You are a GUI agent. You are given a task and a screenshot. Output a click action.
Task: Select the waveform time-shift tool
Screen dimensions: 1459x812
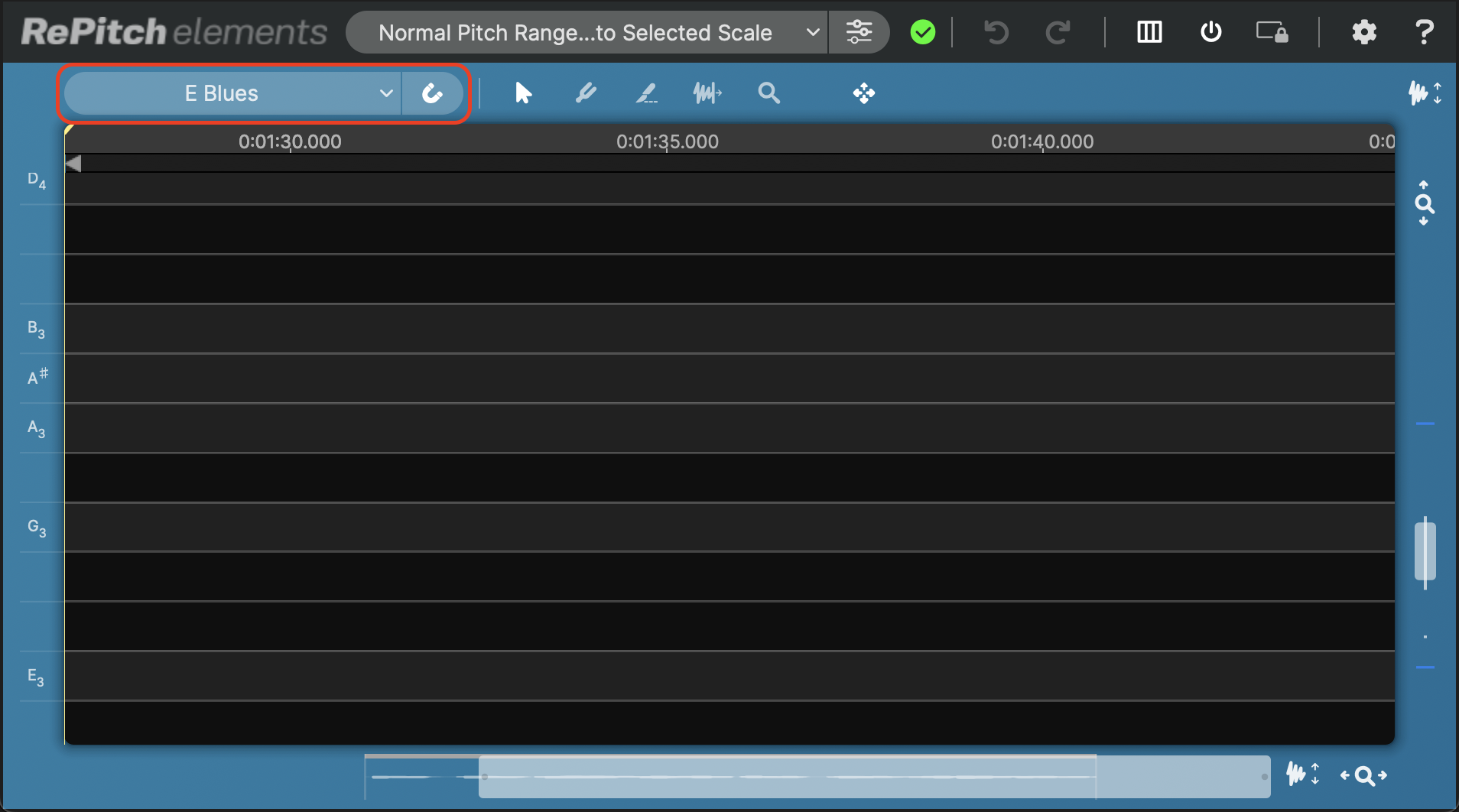tap(707, 93)
